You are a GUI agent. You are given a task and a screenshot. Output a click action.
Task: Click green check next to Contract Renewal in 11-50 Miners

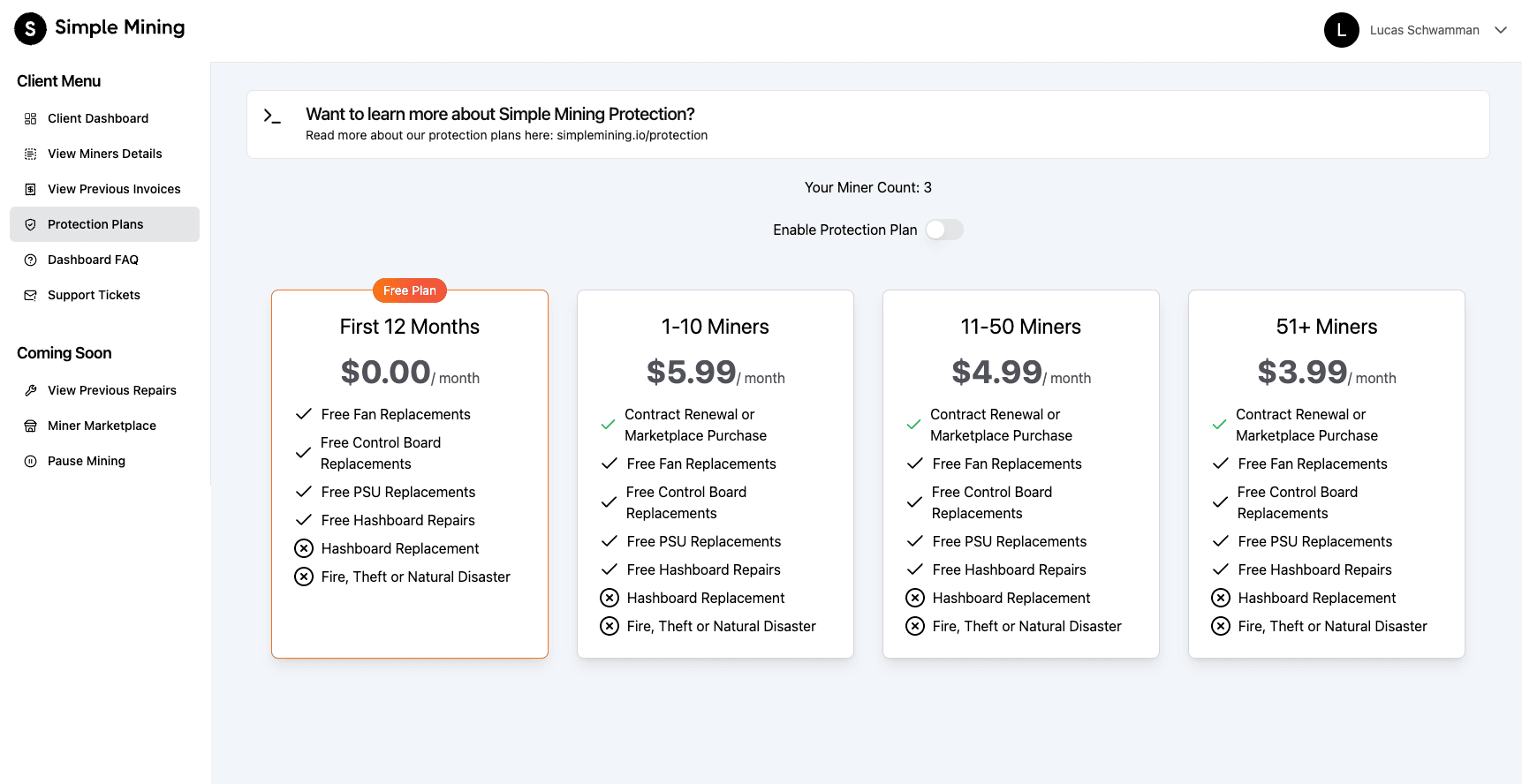[x=913, y=425]
